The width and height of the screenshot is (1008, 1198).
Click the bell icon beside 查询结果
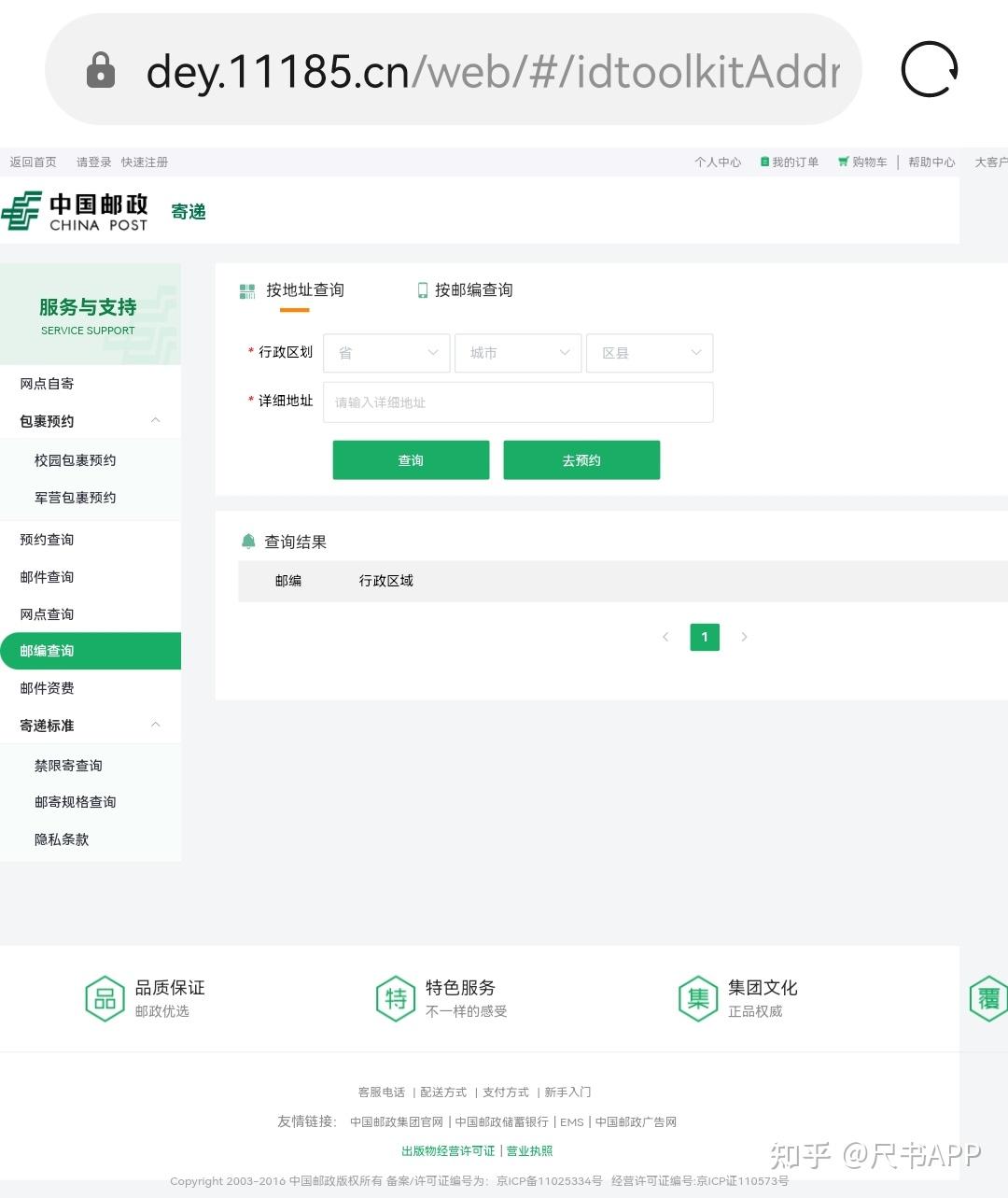point(248,541)
